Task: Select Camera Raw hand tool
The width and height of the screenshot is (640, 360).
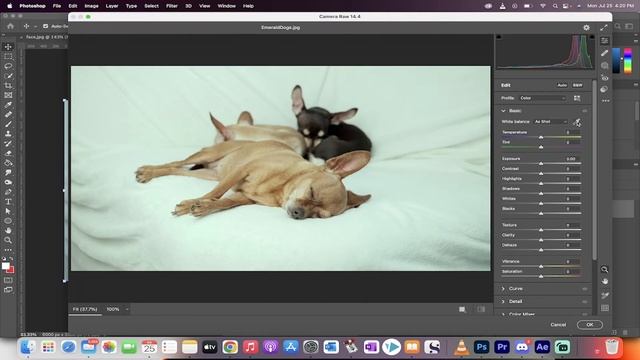Action: click(x=604, y=282)
